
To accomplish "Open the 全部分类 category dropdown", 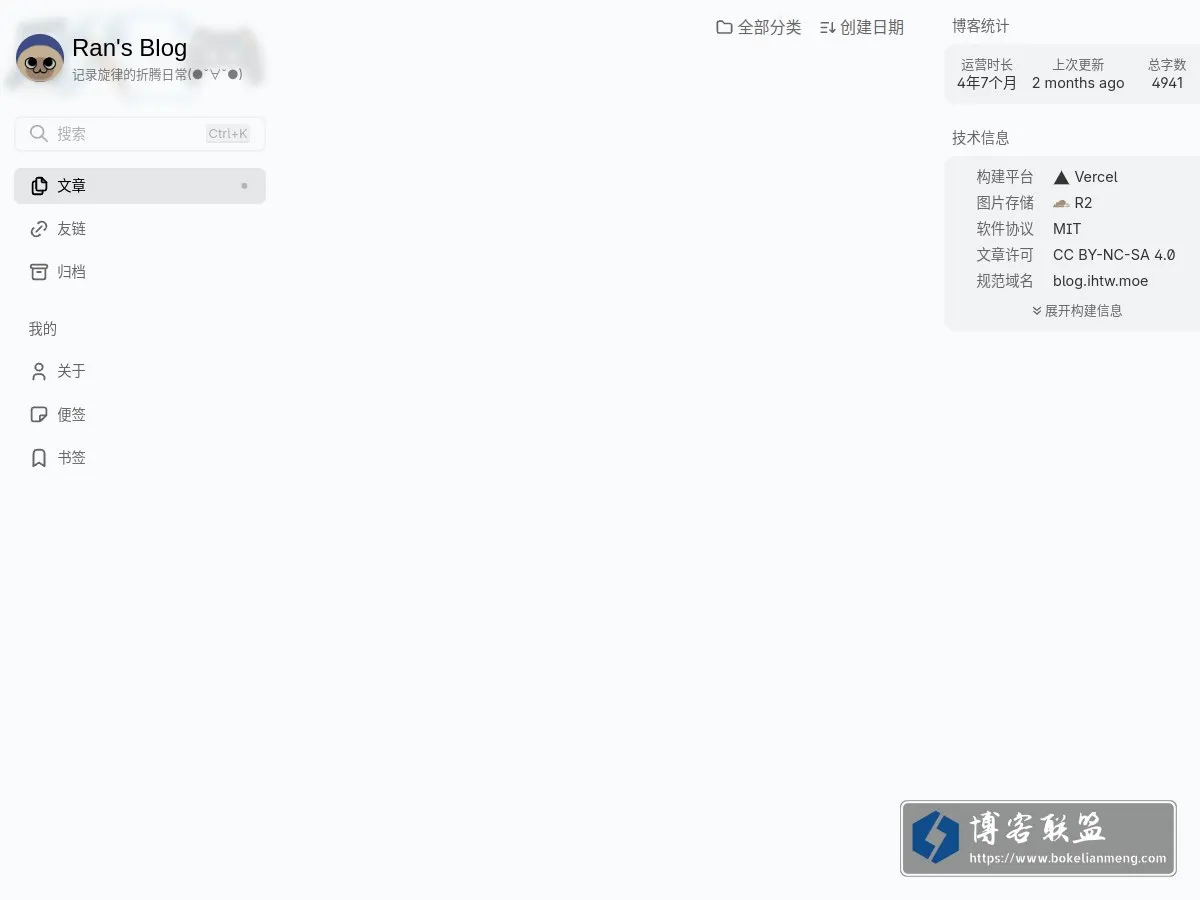I will coord(759,28).
